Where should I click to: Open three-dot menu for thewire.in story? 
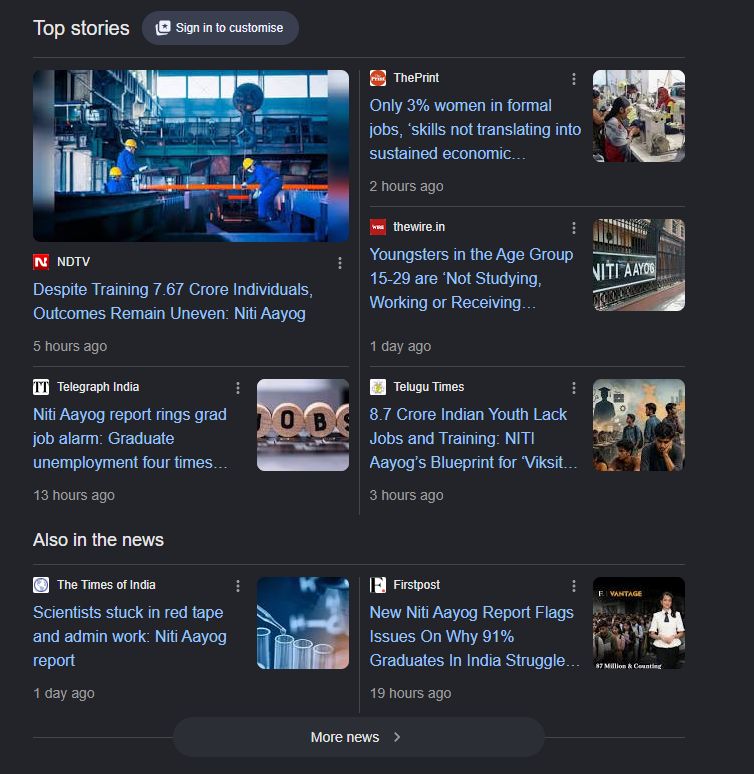coord(574,228)
